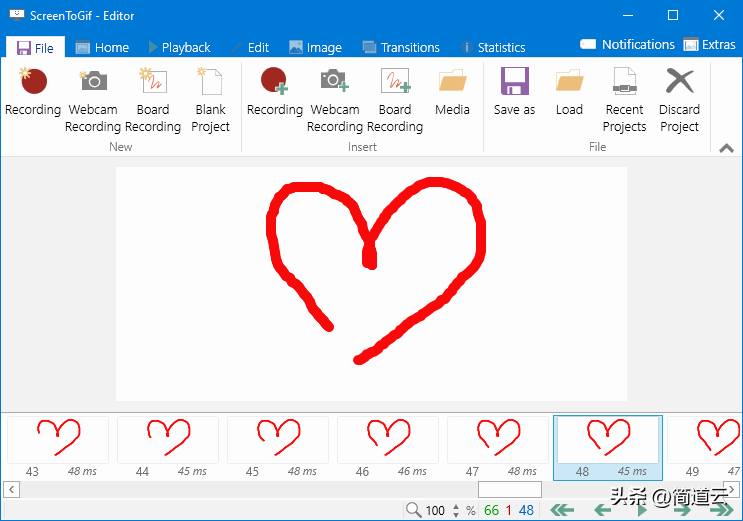
Task: Open the File ribbon tab
Action: [x=36, y=48]
